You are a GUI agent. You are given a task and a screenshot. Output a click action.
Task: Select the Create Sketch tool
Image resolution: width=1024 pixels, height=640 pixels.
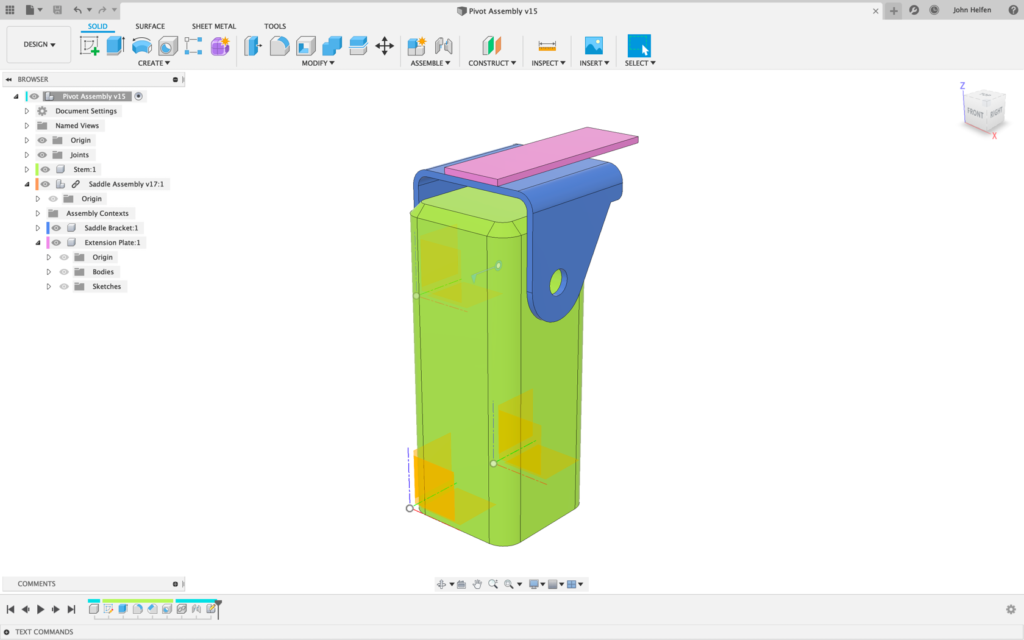coord(87,45)
